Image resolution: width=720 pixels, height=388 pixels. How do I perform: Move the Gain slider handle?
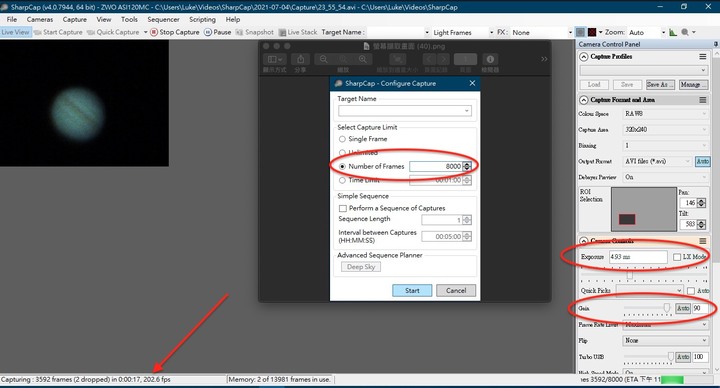coord(667,308)
